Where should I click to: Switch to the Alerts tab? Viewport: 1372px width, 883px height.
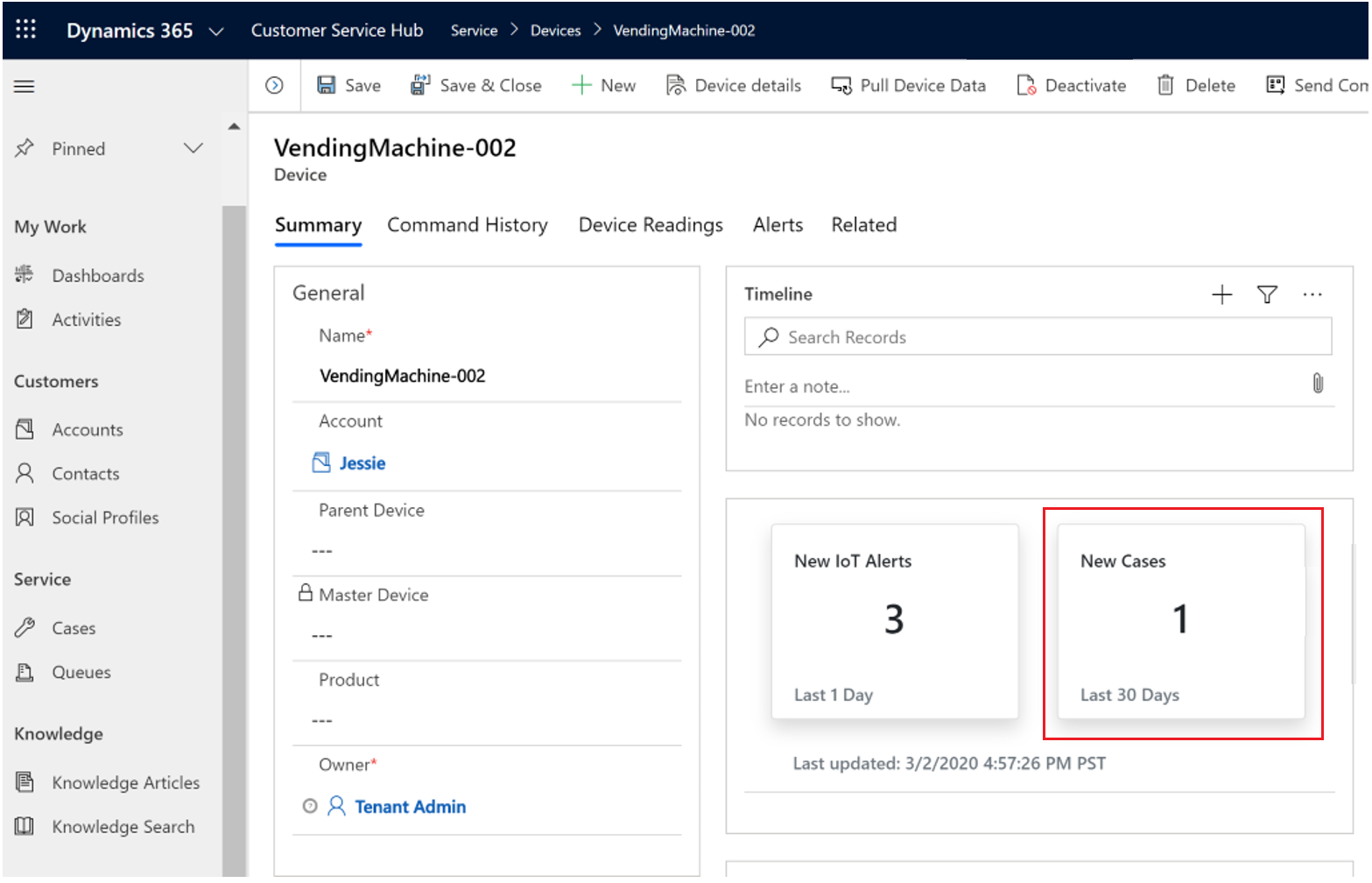point(777,225)
